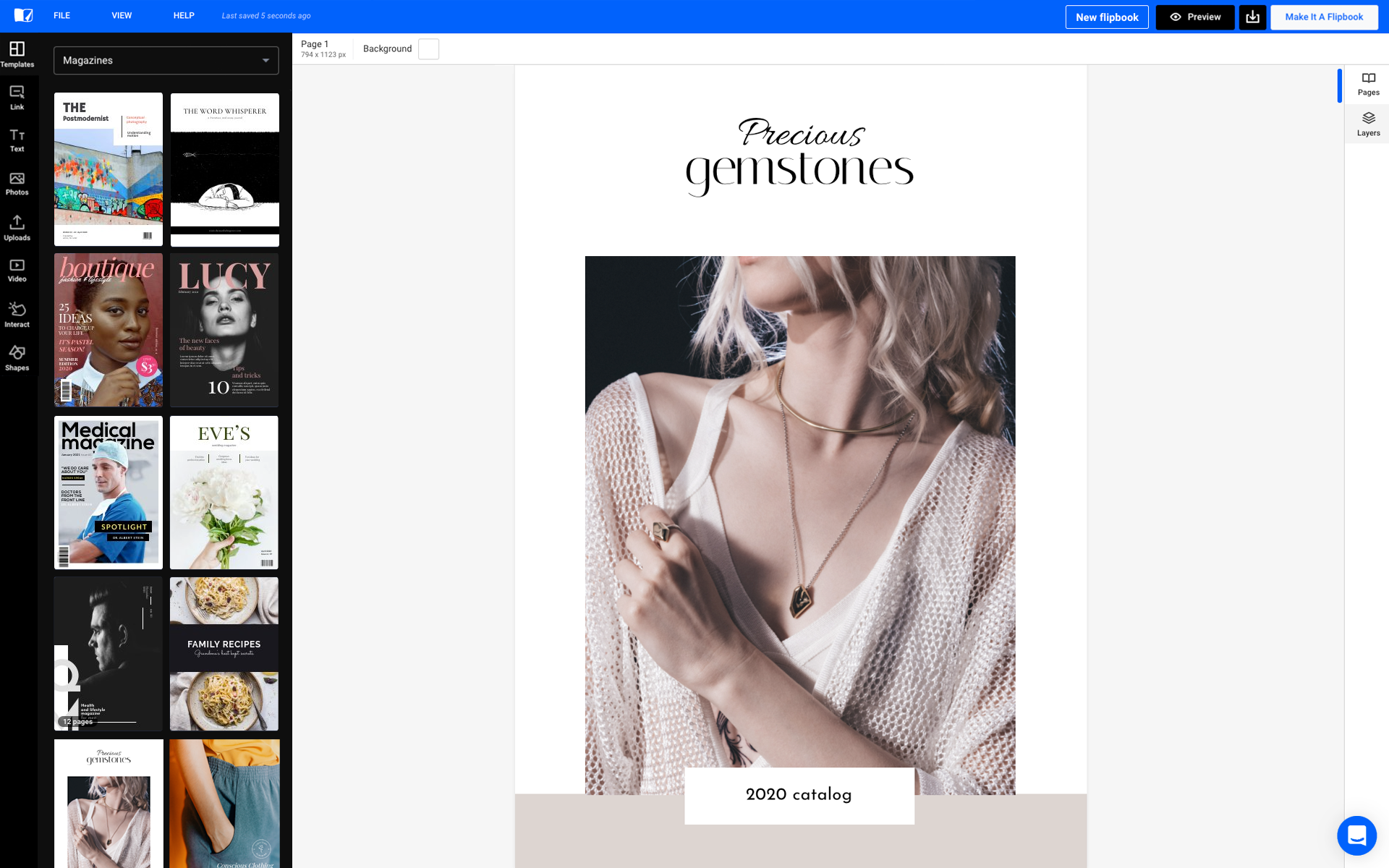Open the Interact tools

17,314
